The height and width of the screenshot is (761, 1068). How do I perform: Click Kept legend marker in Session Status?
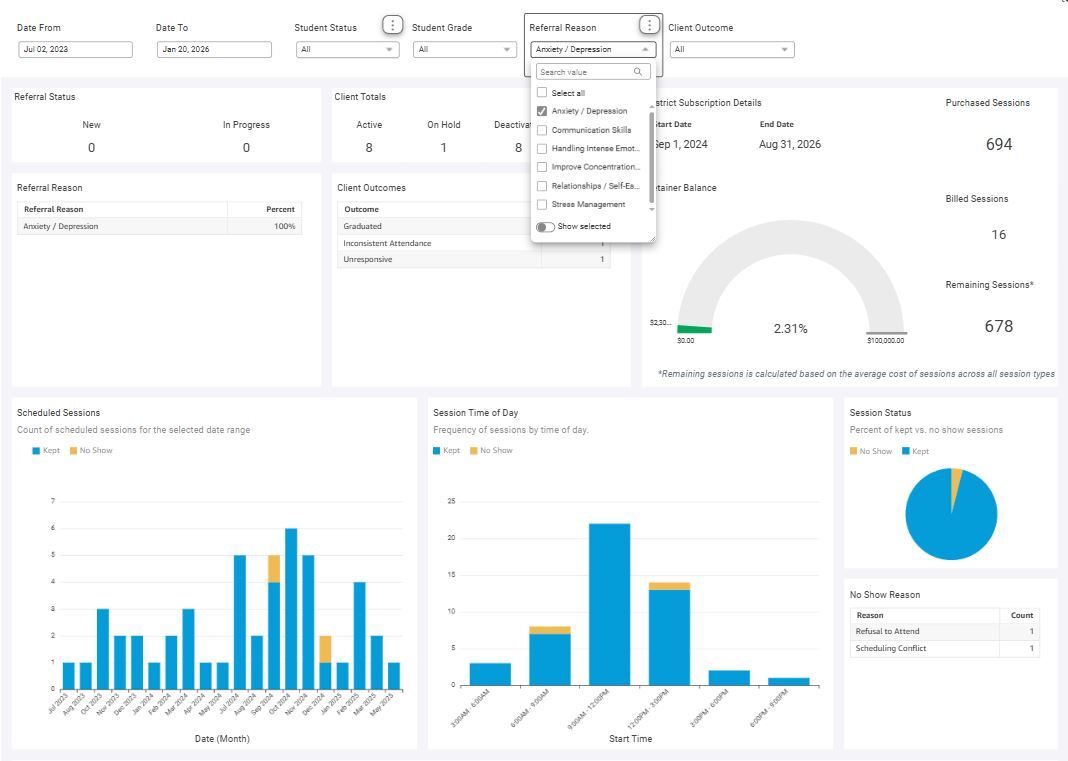tap(906, 451)
